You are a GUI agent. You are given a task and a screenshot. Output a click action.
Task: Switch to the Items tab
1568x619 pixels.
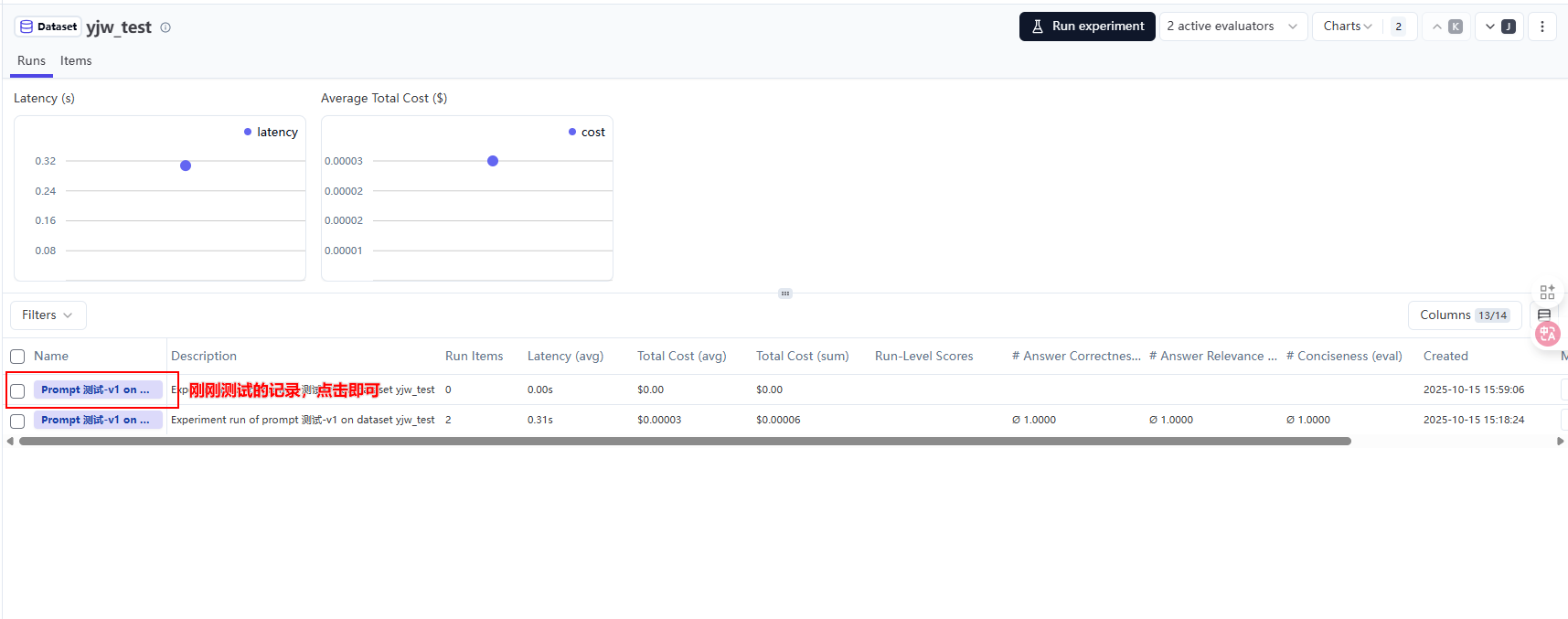[76, 60]
